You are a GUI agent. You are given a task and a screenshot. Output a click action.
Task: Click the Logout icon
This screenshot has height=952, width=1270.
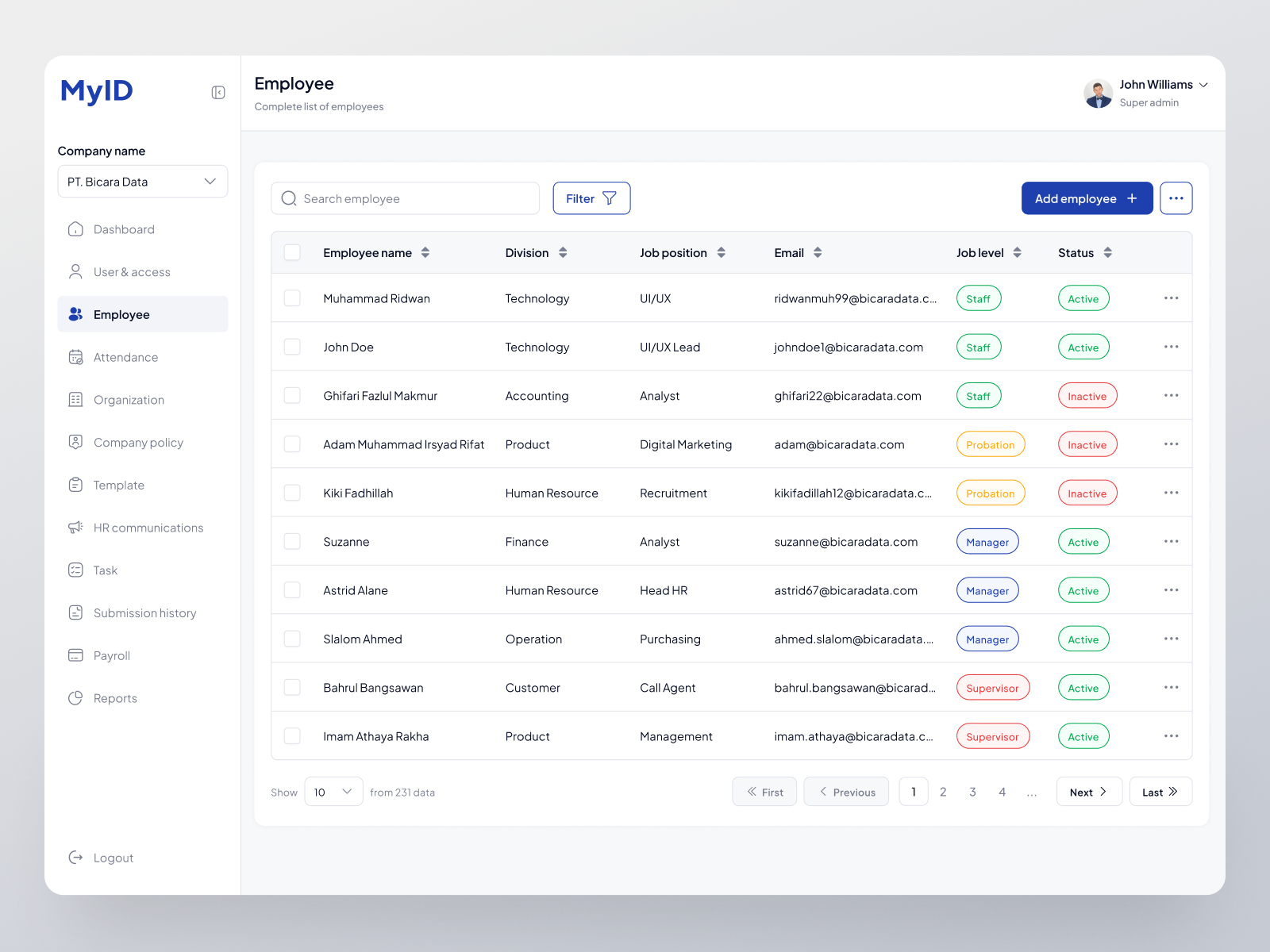(x=75, y=858)
